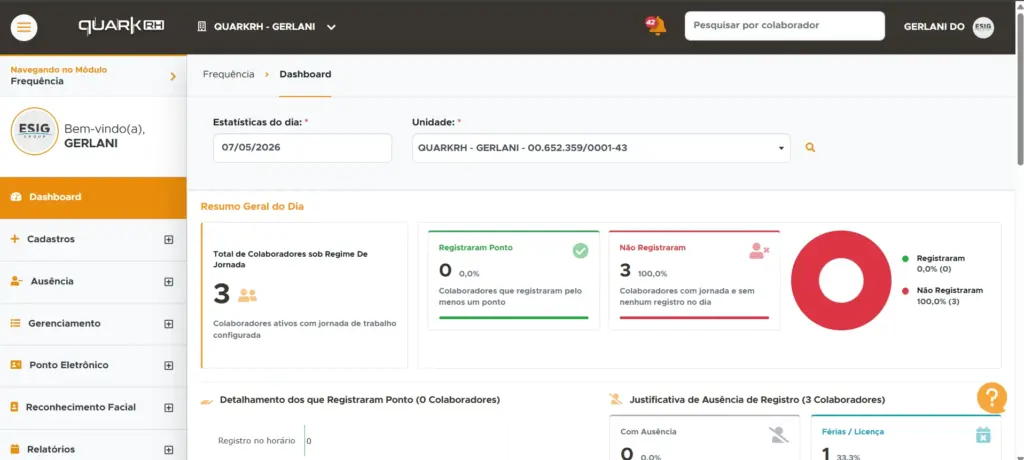Open the notifications bell with 42 badge

tap(656, 26)
